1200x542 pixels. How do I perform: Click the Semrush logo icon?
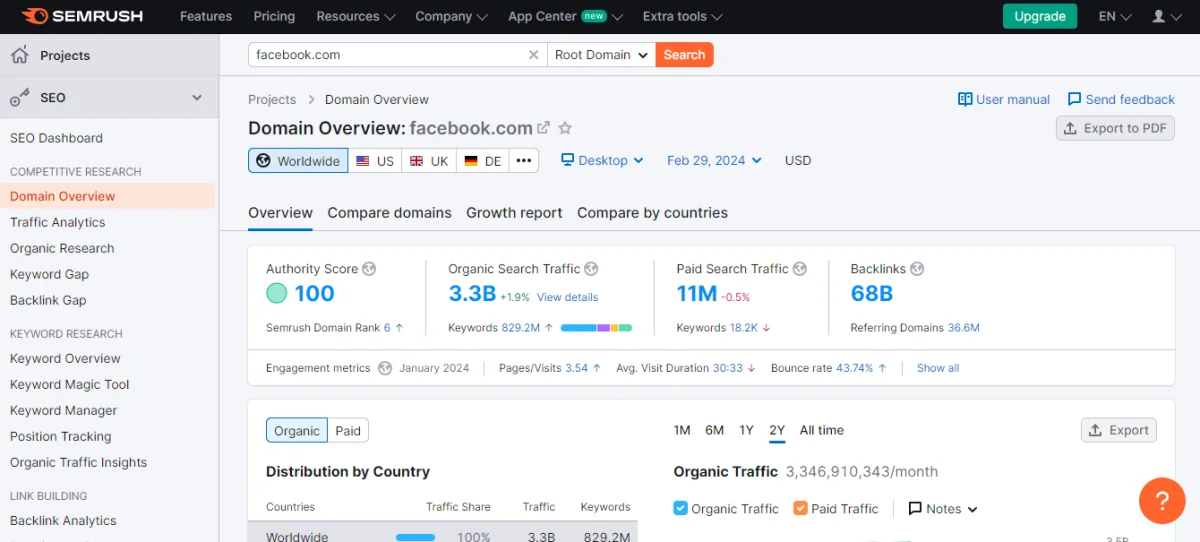tap(35, 16)
